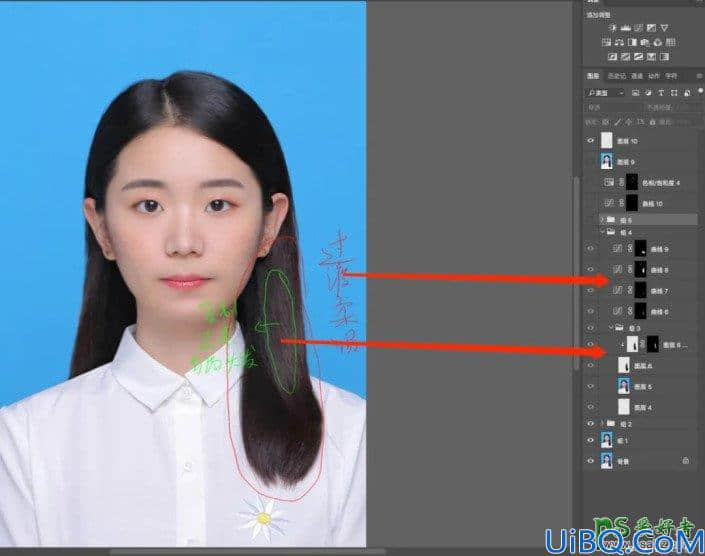The width and height of the screenshot is (705, 556).
Task: Switch to the 通道 (Channels) tab
Action: (x=637, y=76)
